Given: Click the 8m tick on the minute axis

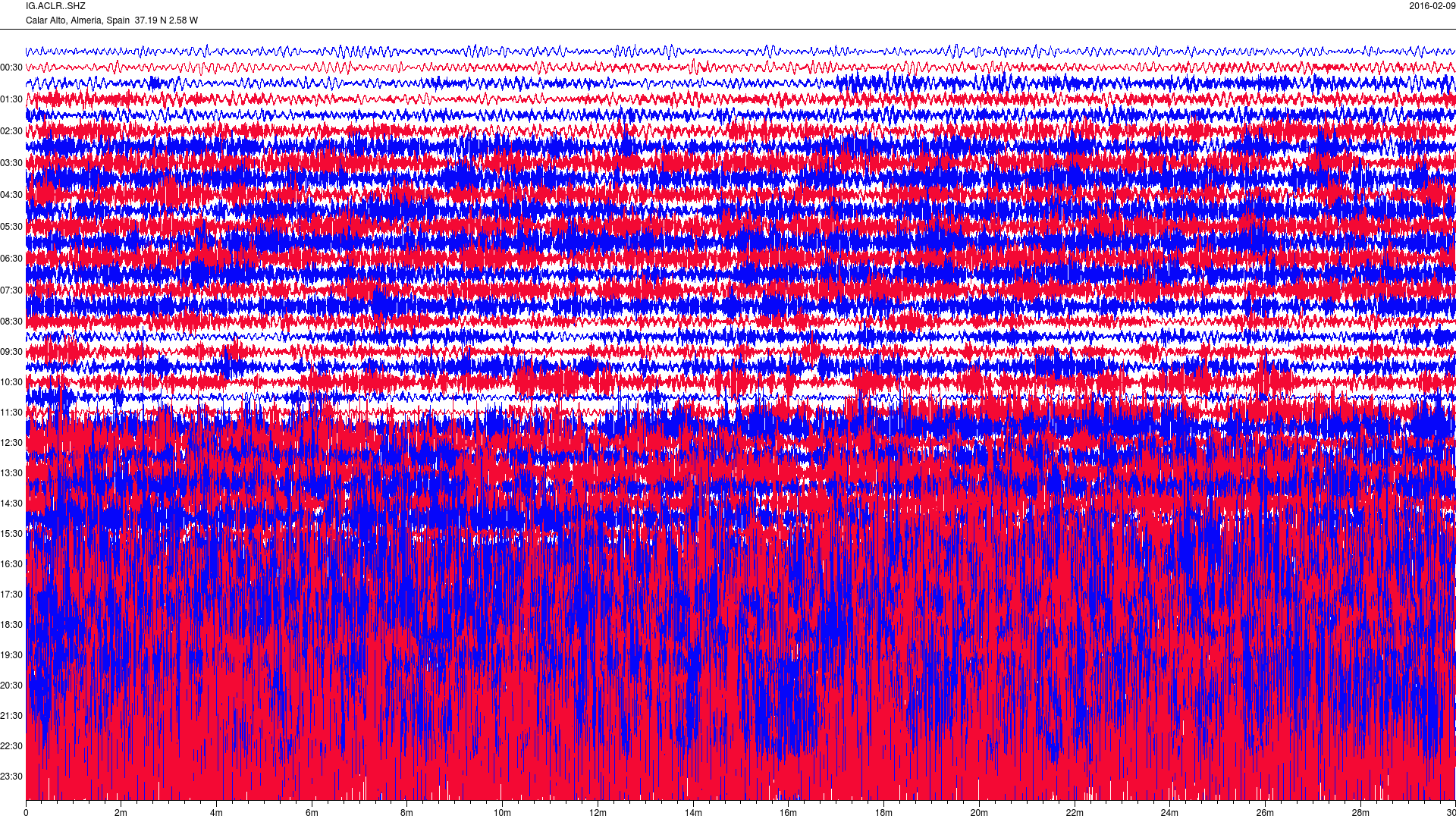Looking at the screenshot, I should 407,813.
